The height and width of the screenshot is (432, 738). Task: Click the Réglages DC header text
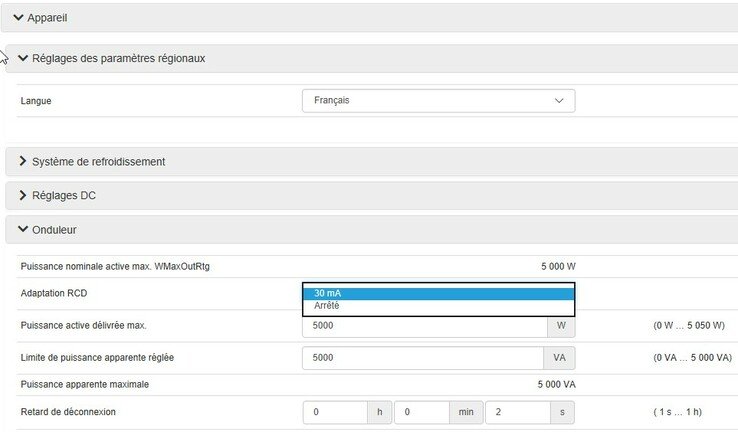63,195
